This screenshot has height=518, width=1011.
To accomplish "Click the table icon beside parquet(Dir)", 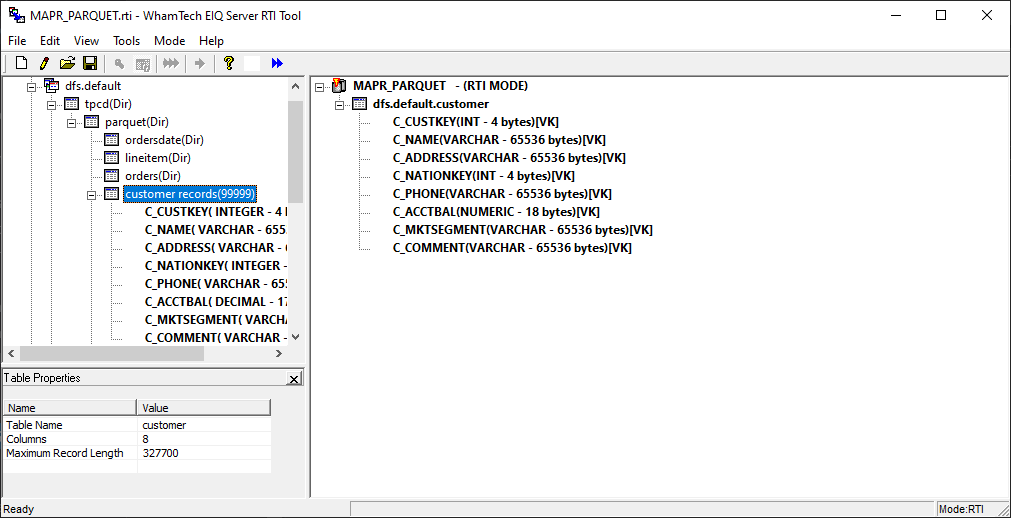I will (x=92, y=122).
